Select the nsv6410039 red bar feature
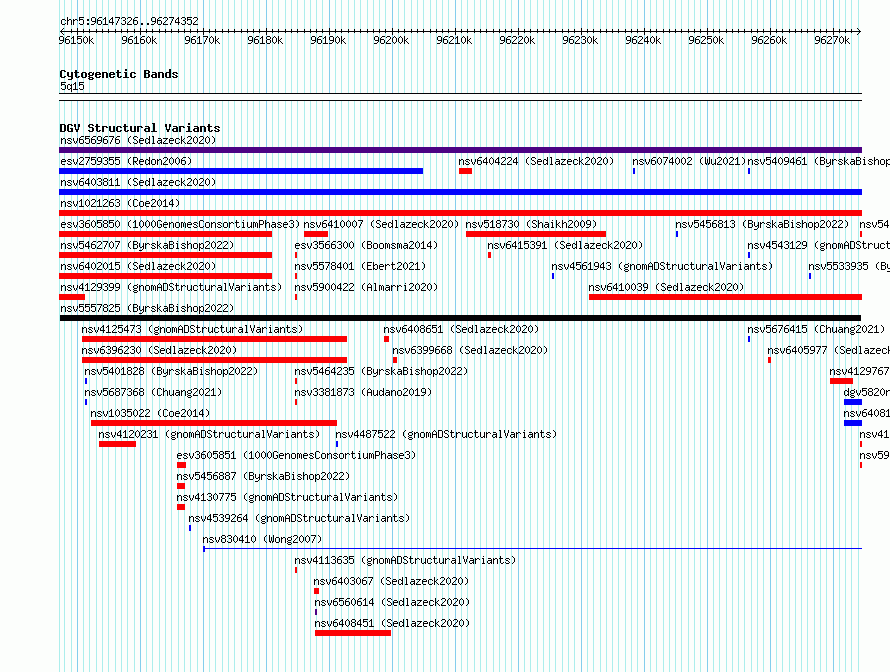 click(725, 297)
